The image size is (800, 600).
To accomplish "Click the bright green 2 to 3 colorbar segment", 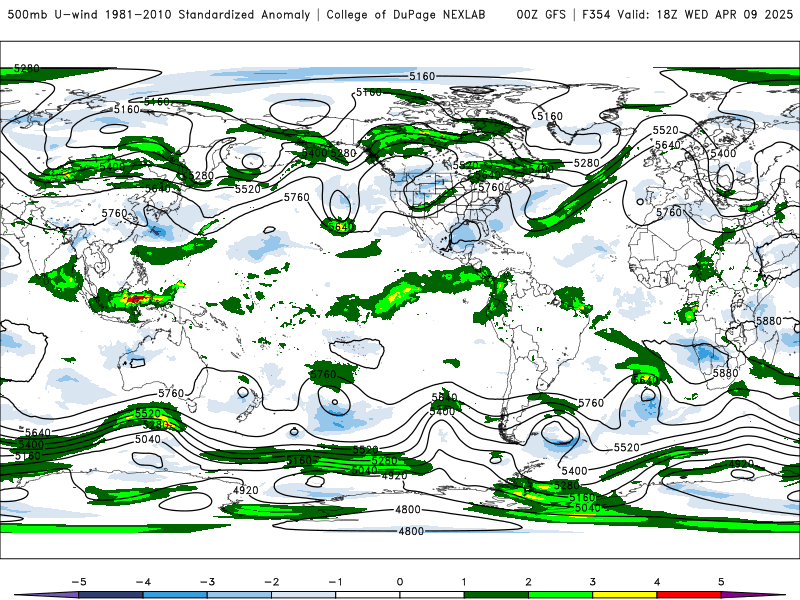I will tap(561, 595).
